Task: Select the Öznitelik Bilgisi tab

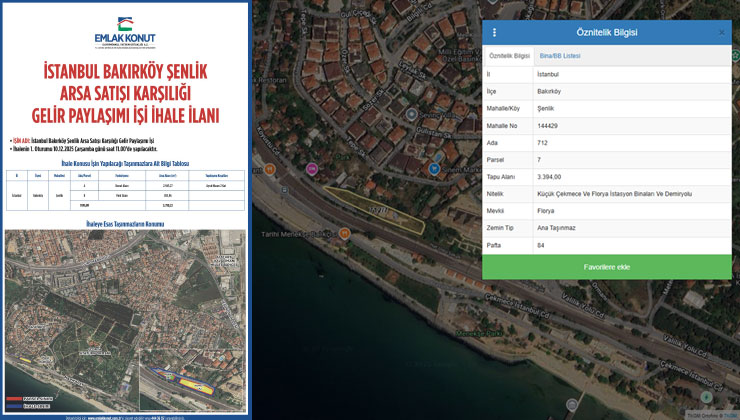Action: pyautogui.click(x=508, y=56)
